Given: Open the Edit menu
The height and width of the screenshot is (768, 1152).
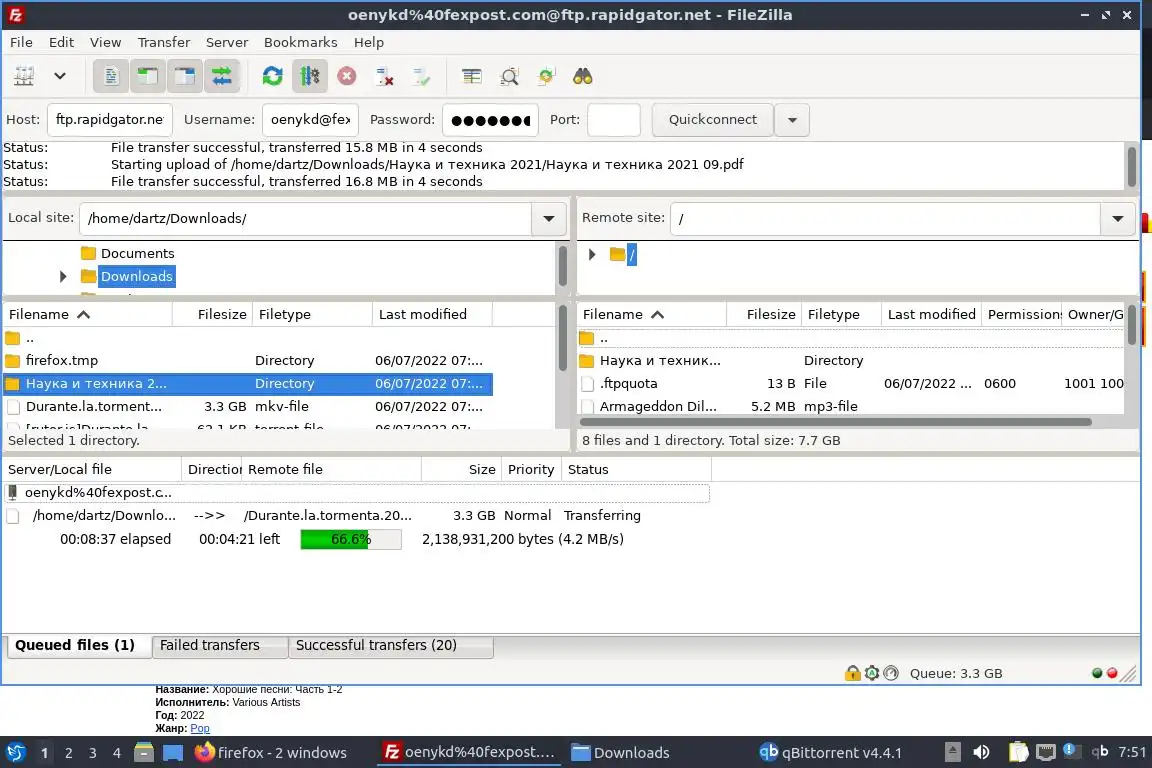Looking at the screenshot, I should [61, 42].
